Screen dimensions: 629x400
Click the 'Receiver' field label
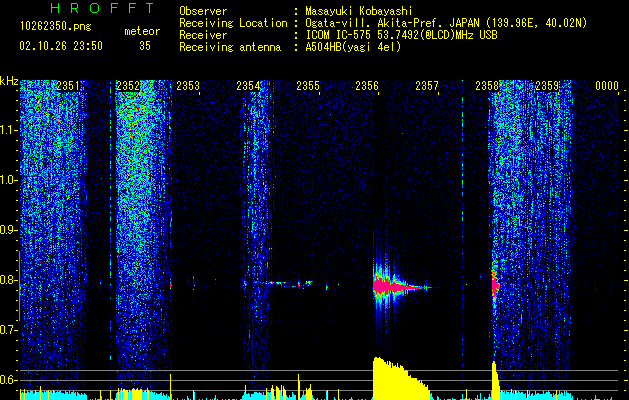[203, 35]
